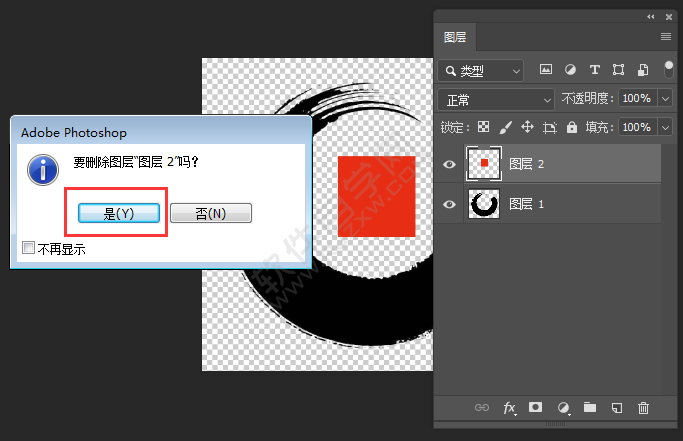
Task: Collapse the panel with double-arrow icon
Action: point(651,17)
